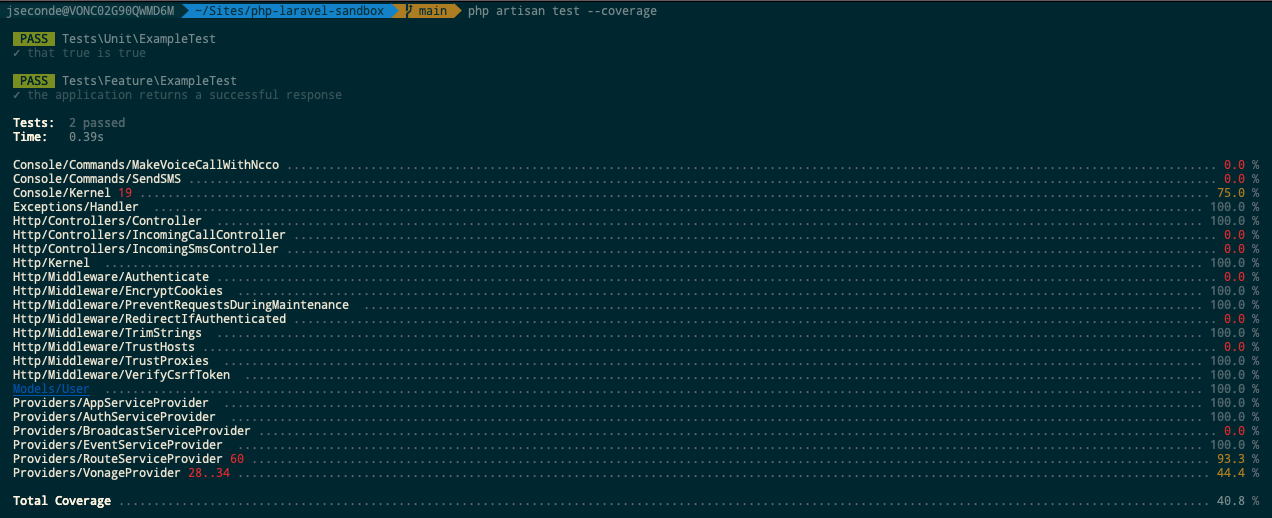Click the red line number 19 after Console/Kernel
The image size is (1272, 518).
(125, 193)
